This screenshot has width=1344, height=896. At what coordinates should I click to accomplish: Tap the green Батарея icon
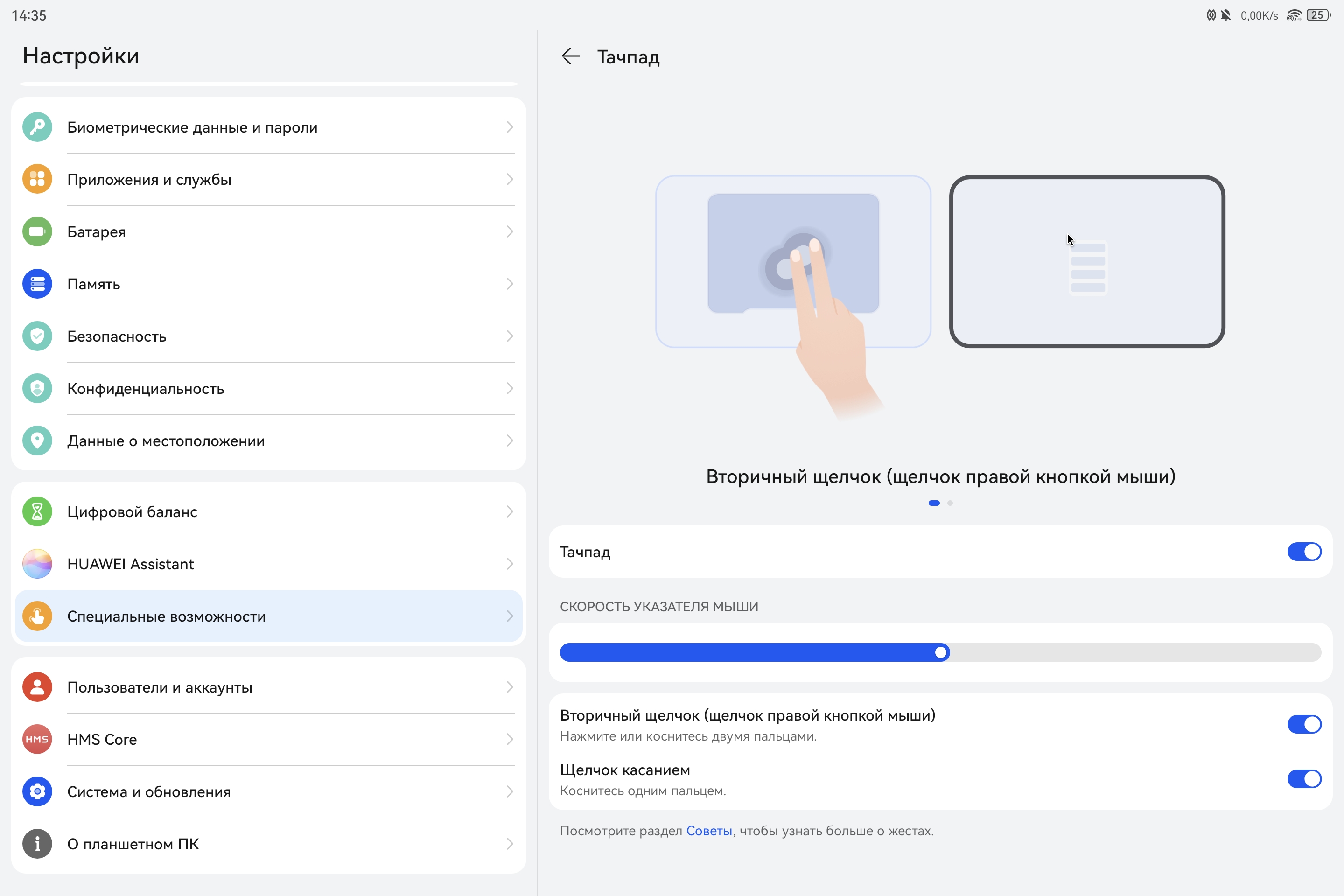tap(37, 231)
